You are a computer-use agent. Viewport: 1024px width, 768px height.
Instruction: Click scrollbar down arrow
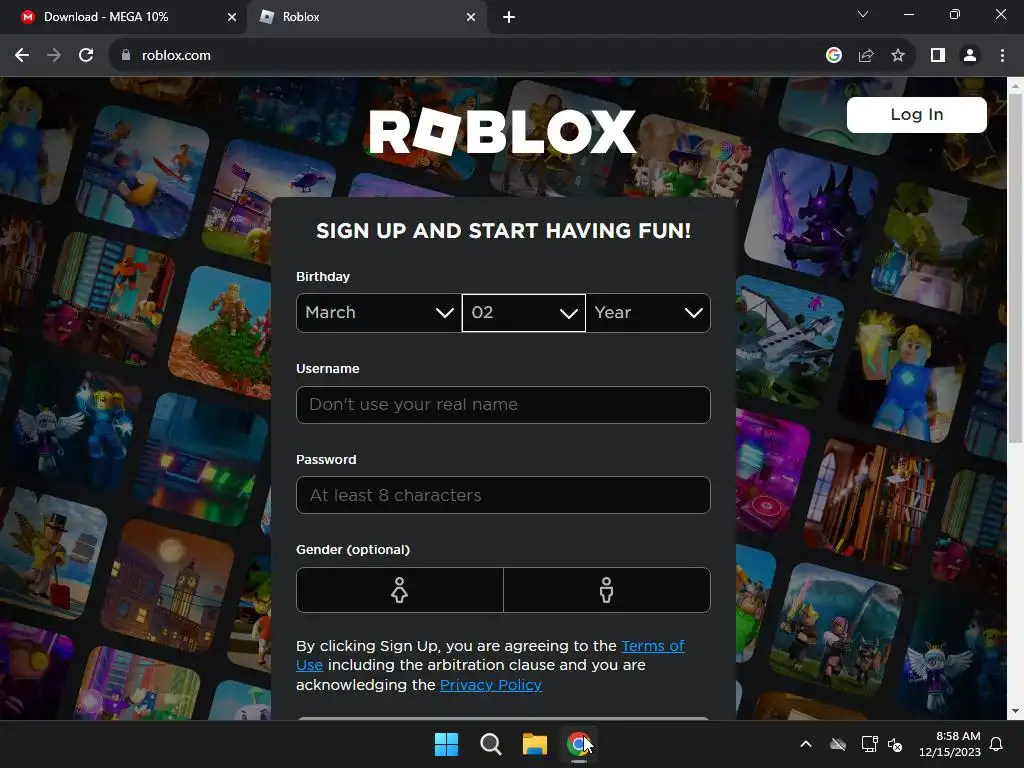tap(1015, 711)
